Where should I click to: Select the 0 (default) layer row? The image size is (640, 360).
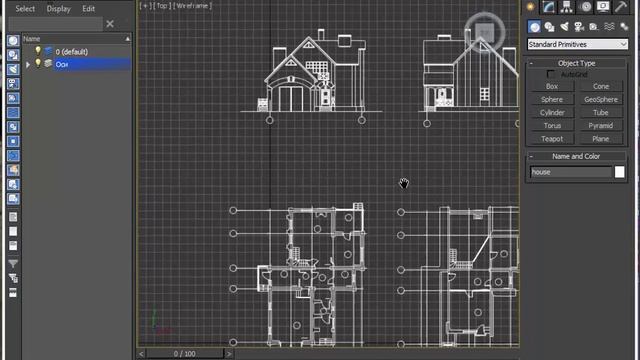point(77,51)
